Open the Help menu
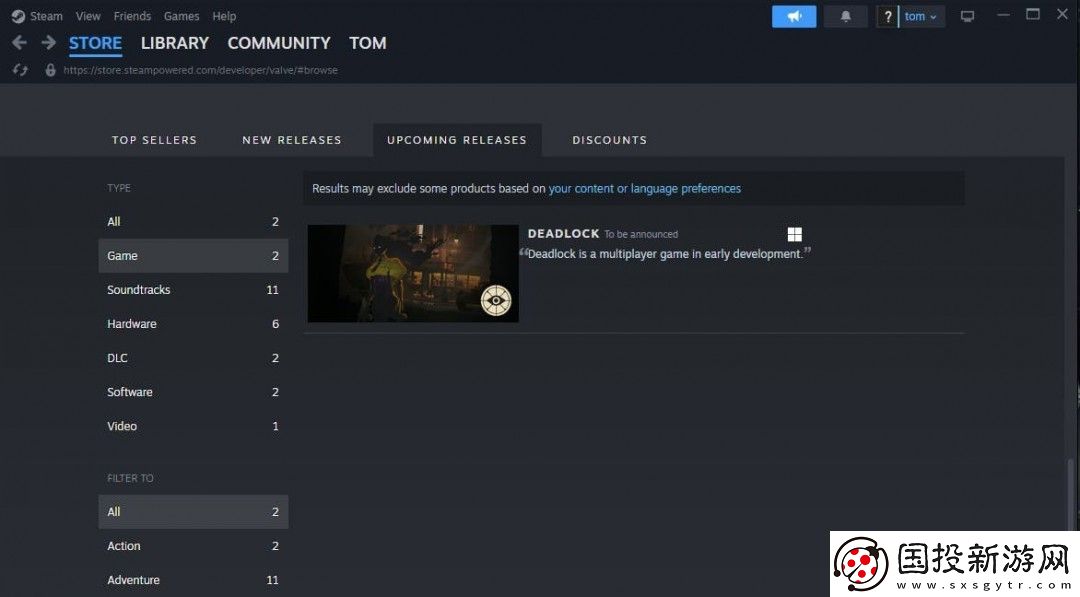Viewport: 1080px width, 597px height. click(224, 16)
